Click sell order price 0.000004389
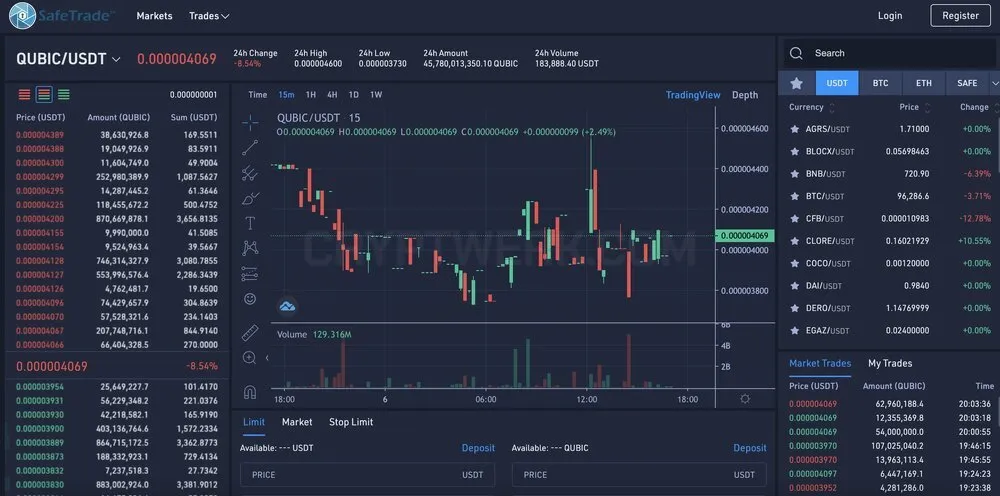The height and width of the screenshot is (496, 1000). [40, 135]
